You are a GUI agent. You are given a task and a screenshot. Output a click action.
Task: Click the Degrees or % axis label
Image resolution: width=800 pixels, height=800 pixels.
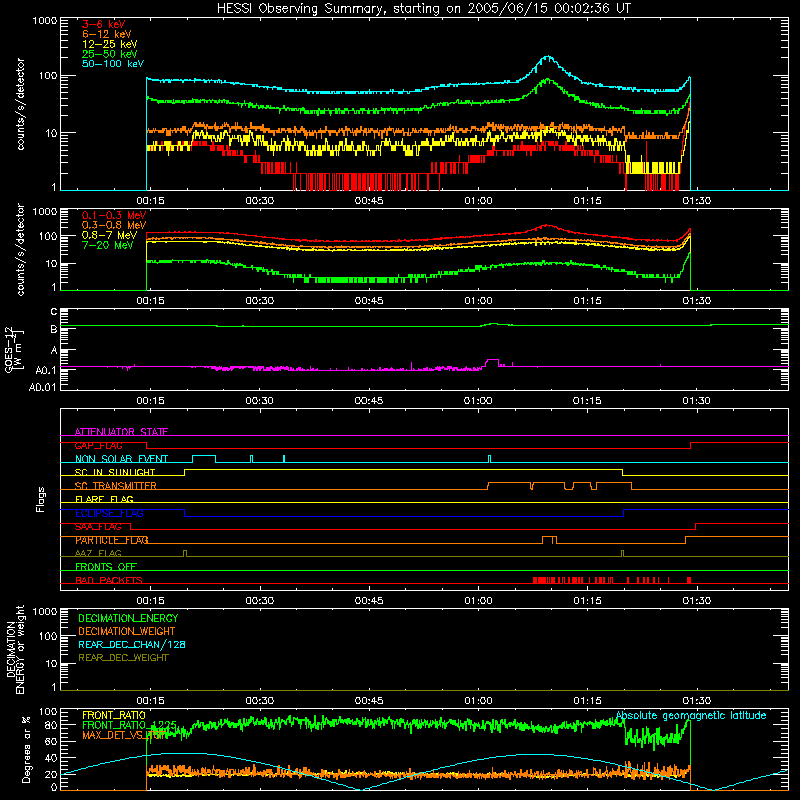pos(26,749)
